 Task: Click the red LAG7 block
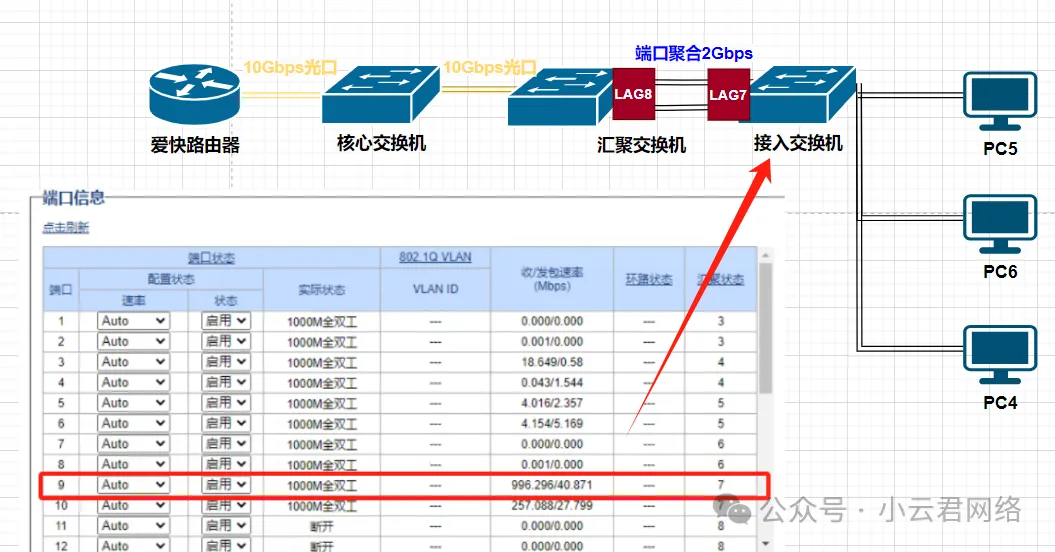pyautogui.click(x=728, y=95)
